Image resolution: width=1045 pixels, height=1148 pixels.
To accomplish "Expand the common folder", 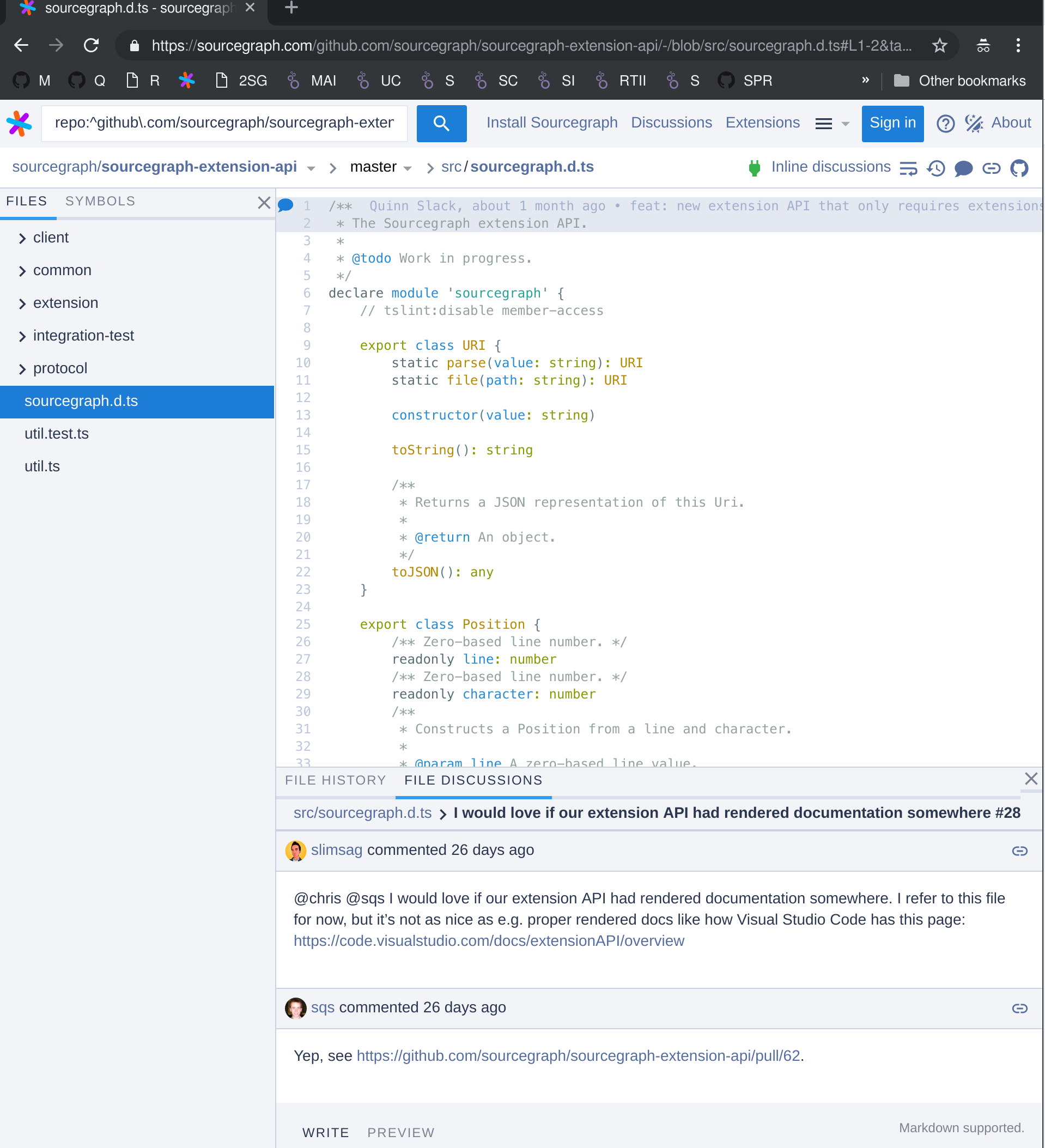I will (23, 270).
